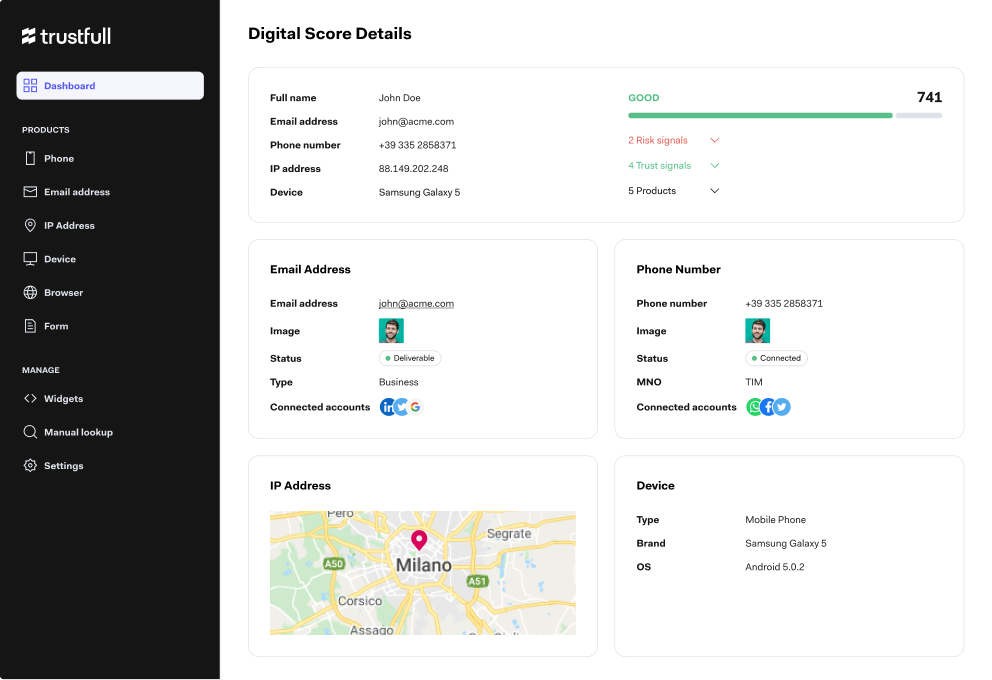The height and width of the screenshot is (680, 992).
Task: Click the name John Doe
Action: [400, 98]
